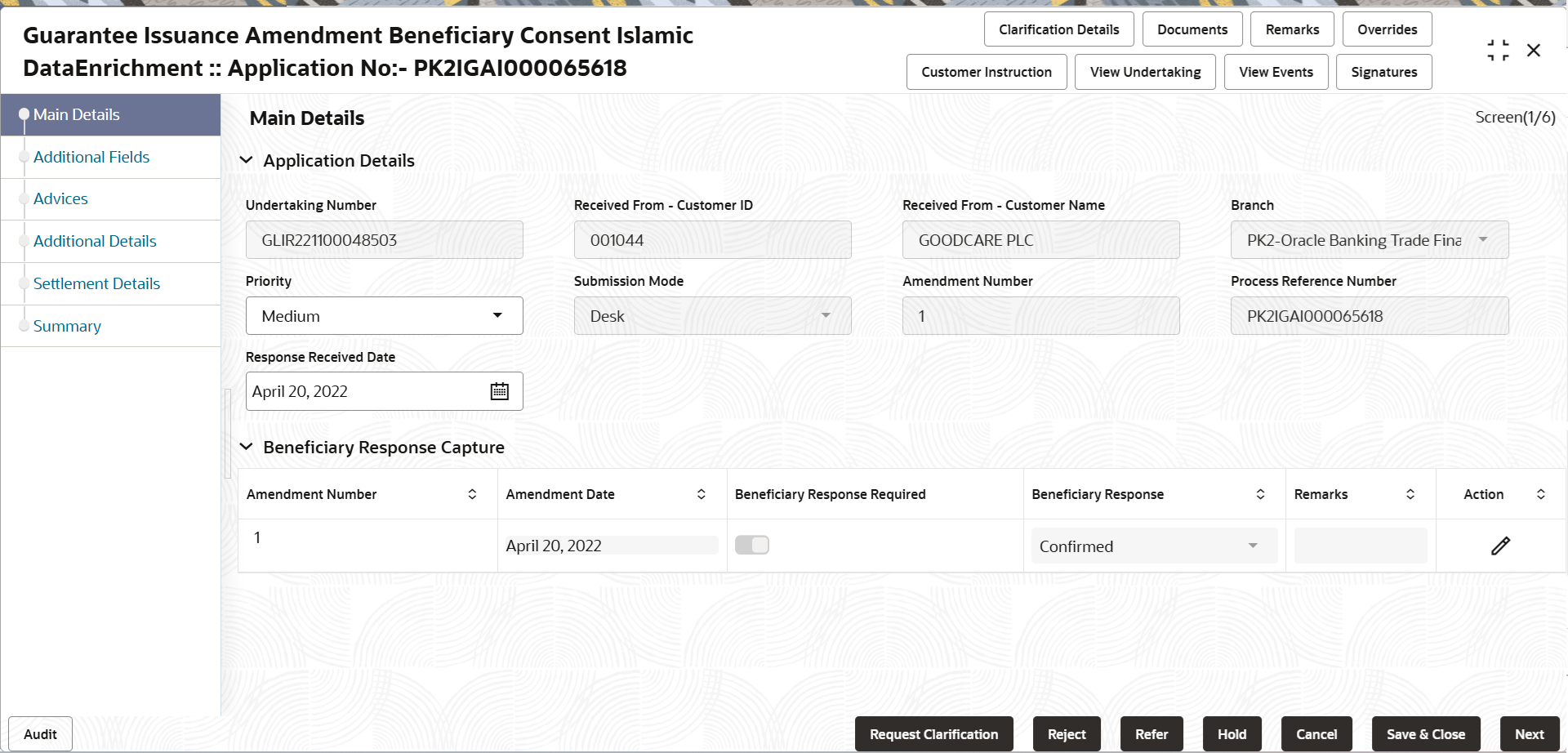Image resolution: width=1568 pixels, height=753 pixels.
Task: Click View Undertaking
Action: click(1145, 72)
